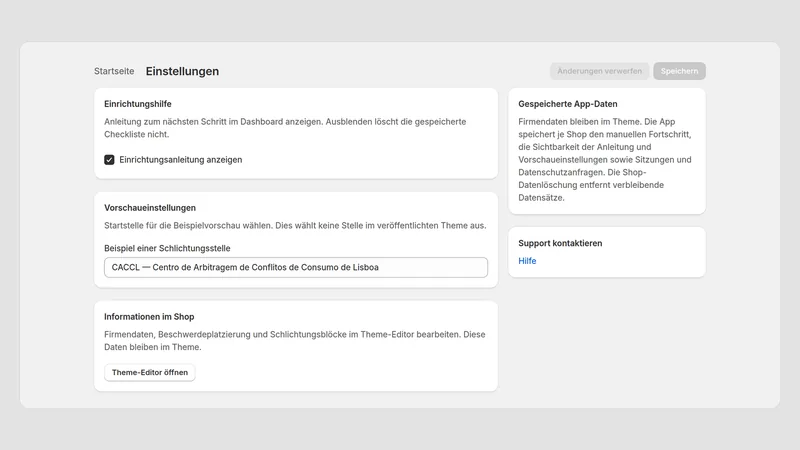Click the 'Firmendaten bleiben im Theme' paragraph
Image resolution: width=800 pixels, height=450 pixels.
pyautogui.click(x=606, y=160)
